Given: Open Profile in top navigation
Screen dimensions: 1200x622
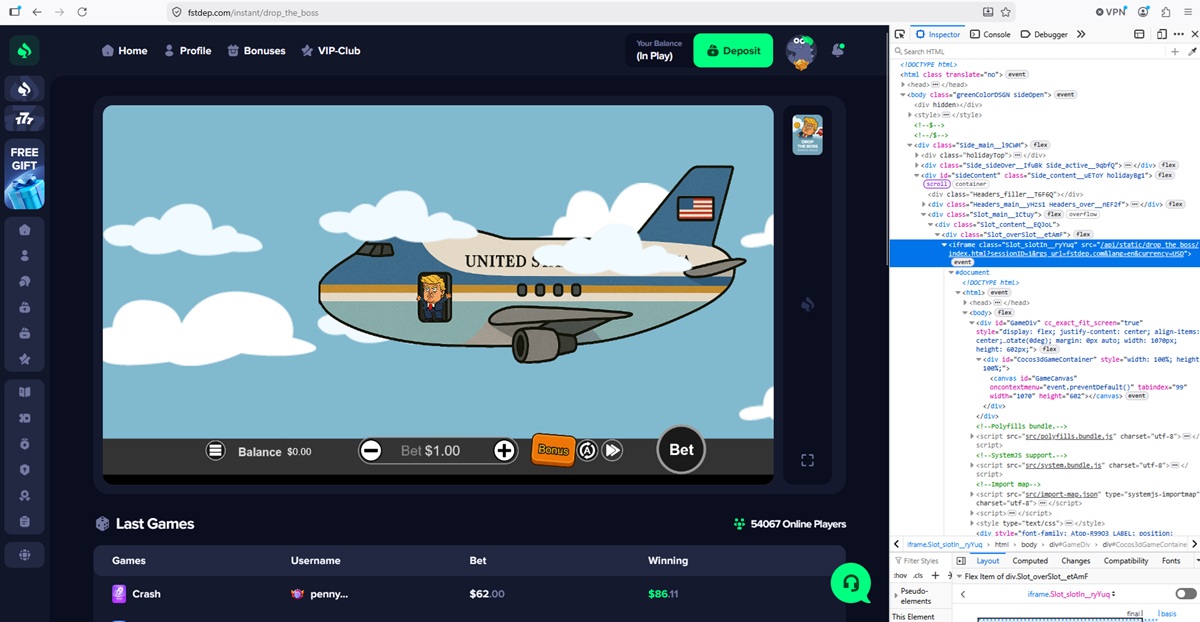Looking at the screenshot, I should 187,50.
